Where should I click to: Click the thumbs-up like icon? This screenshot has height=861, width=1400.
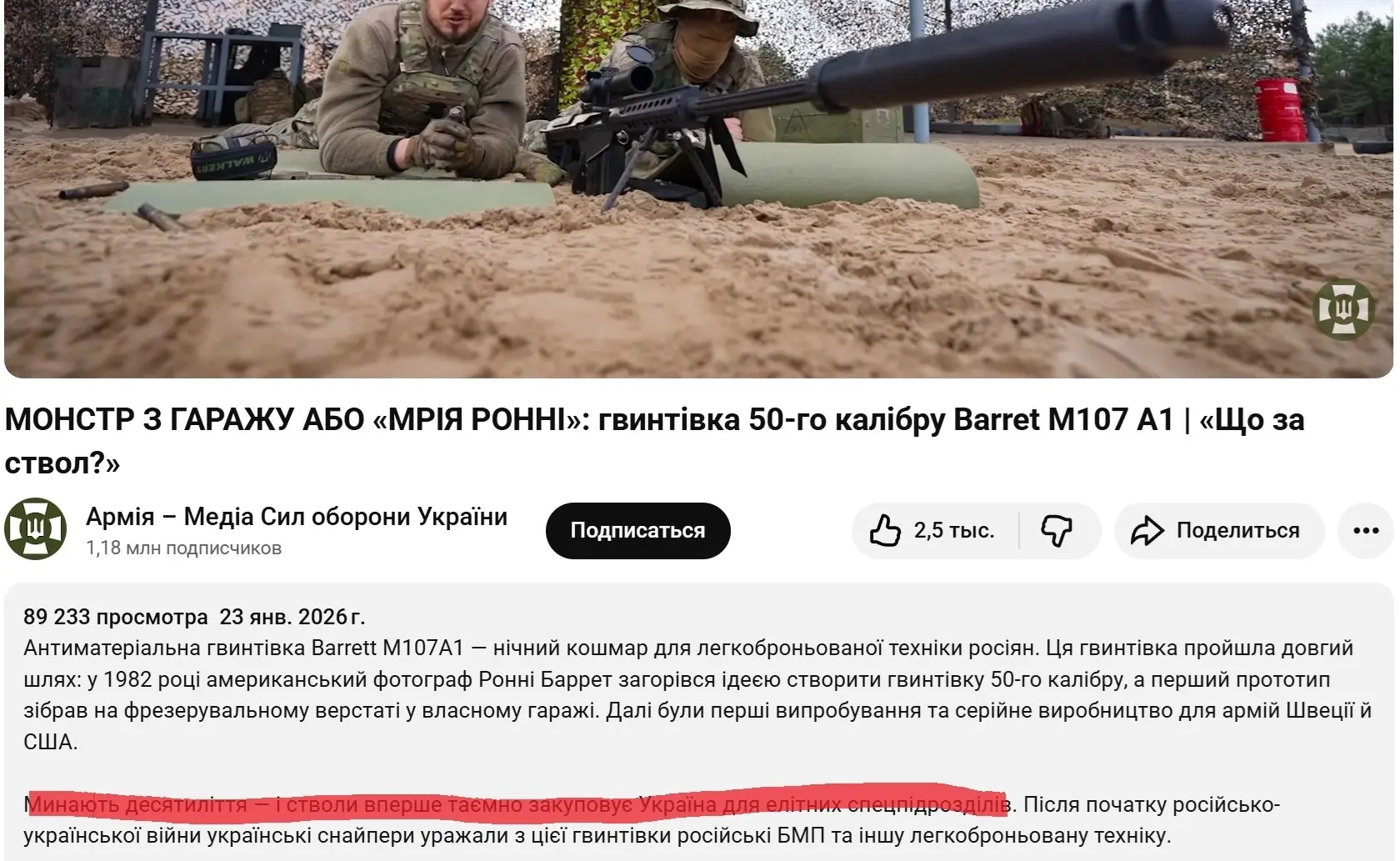click(x=885, y=530)
